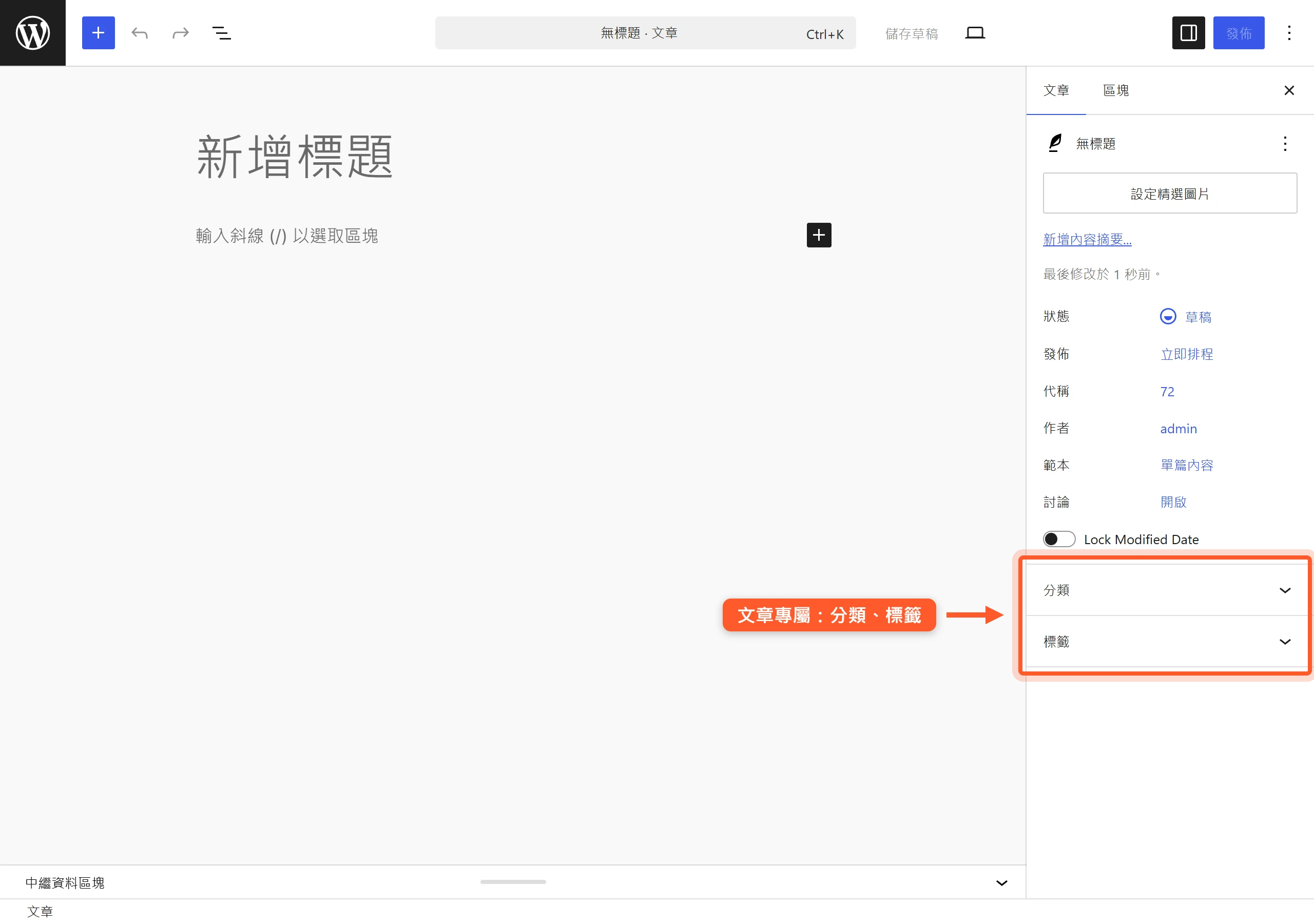
Task: Open the document overview list view
Action: click(x=221, y=33)
